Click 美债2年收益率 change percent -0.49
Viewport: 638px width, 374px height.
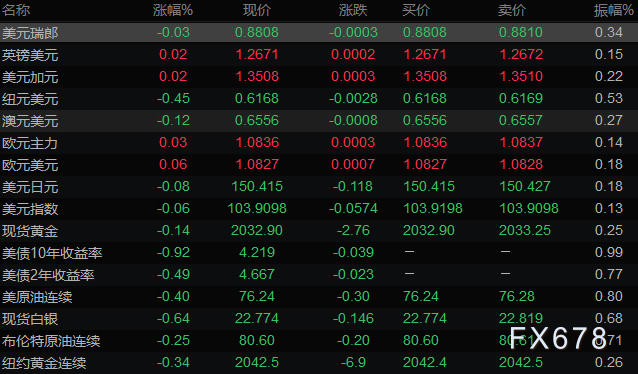pyautogui.click(x=173, y=274)
